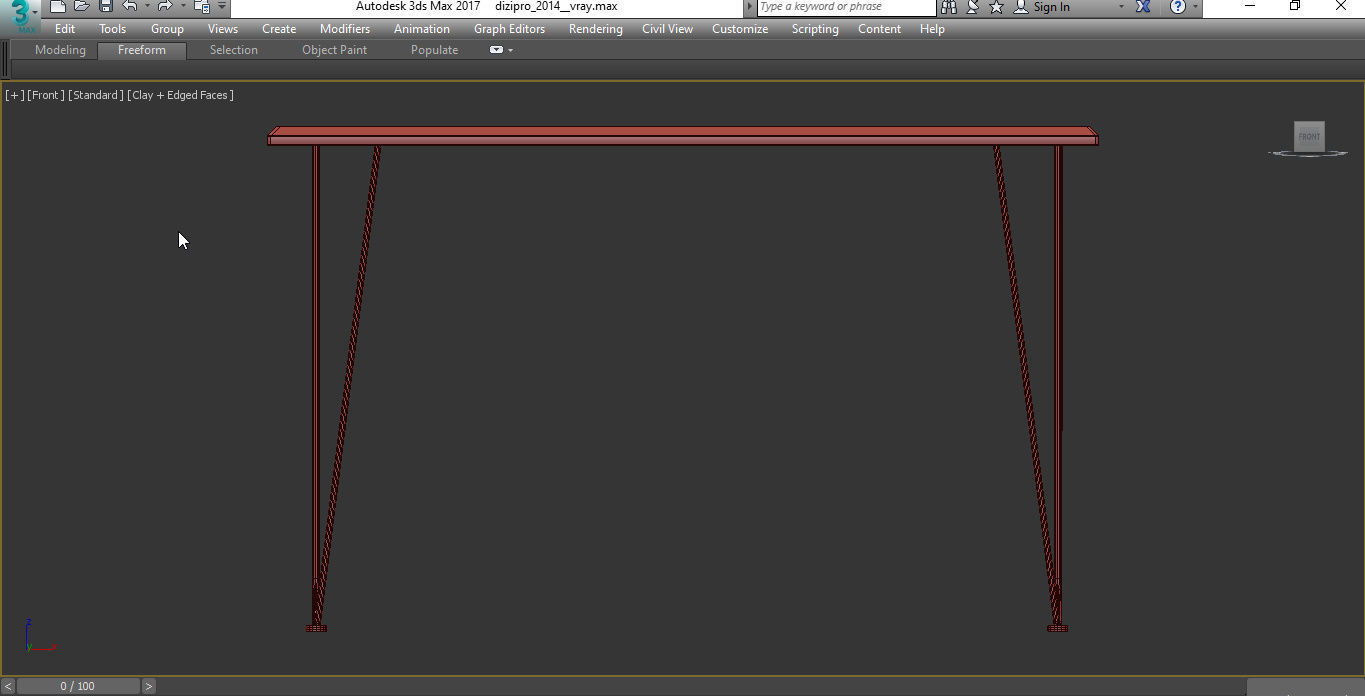The width and height of the screenshot is (1365, 696).
Task: Select the red tabletop in the viewport
Action: click(683, 136)
